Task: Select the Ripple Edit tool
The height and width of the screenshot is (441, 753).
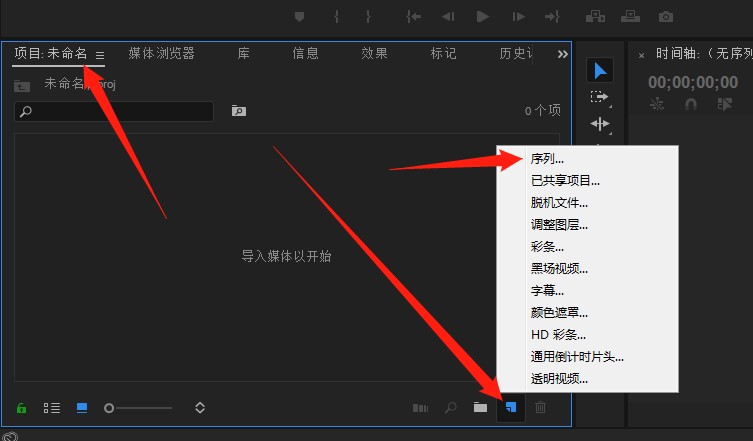Action: pos(600,124)
